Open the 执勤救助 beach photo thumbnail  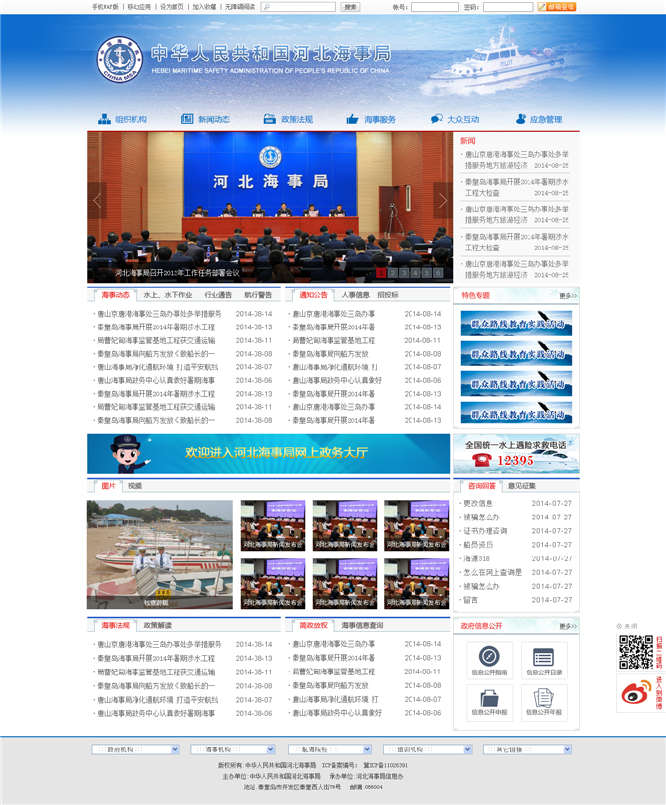click(159, 554)
